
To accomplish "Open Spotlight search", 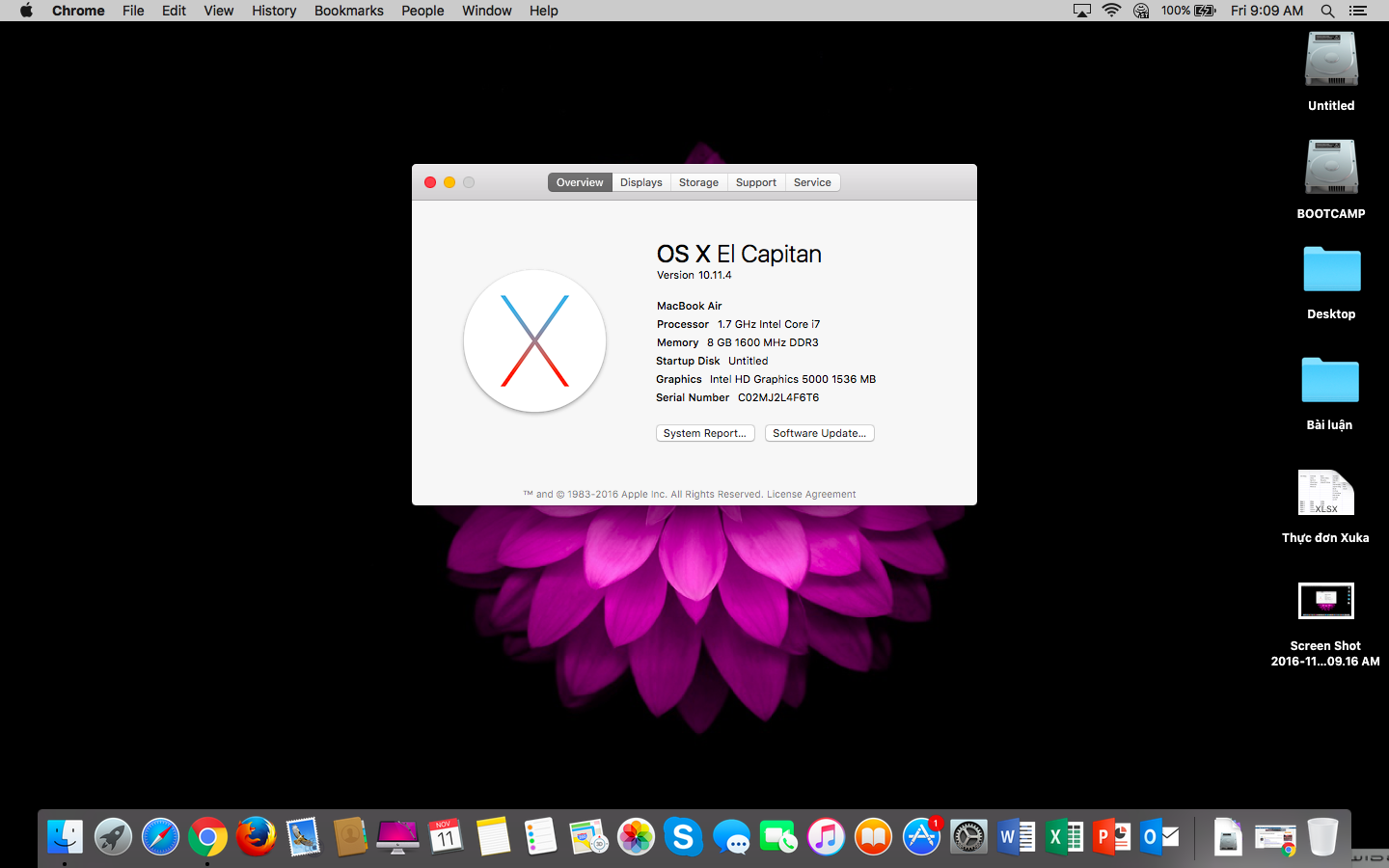I will tap(1327, 11).
